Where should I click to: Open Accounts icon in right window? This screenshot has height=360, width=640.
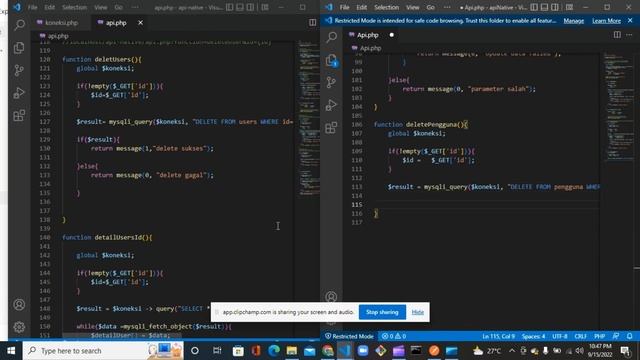coord(331,297)
